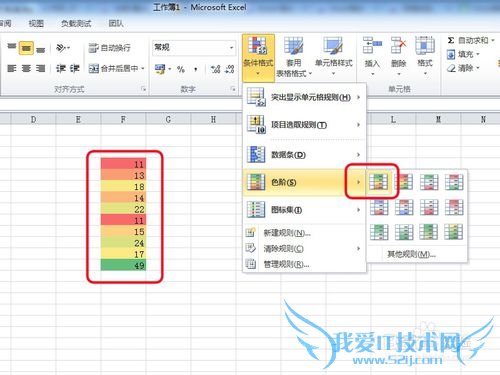The width and height of the screenshot is (500, 375).
Task: Select column F header
Action: coord(123,119)
